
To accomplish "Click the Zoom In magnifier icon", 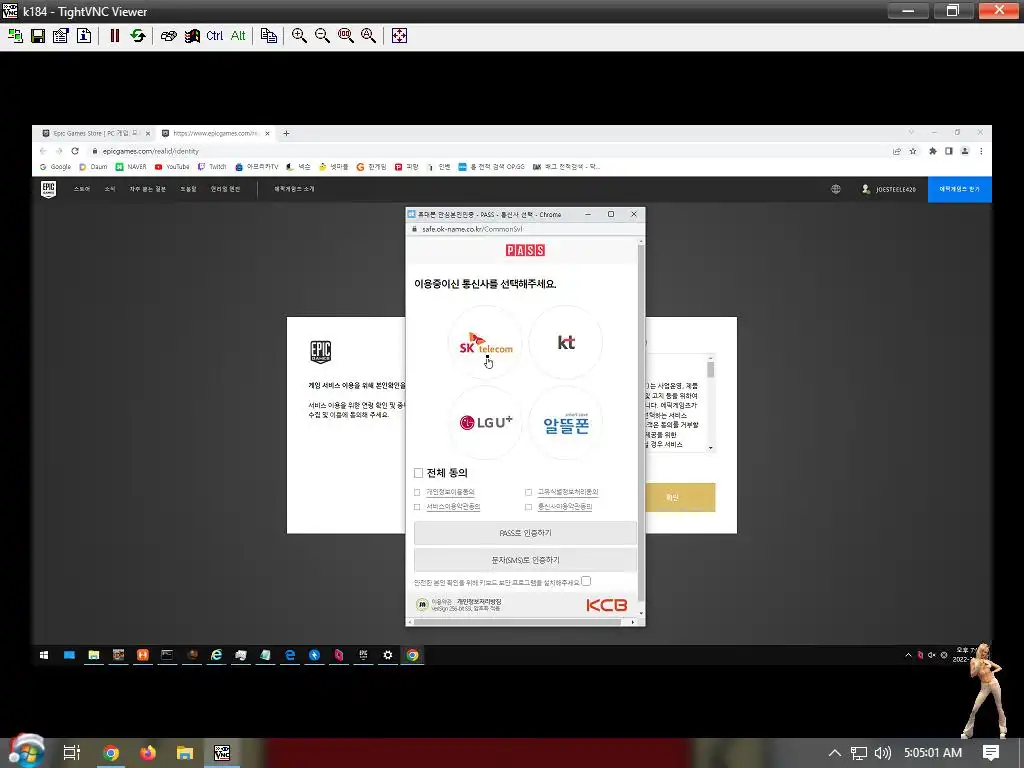I will 299,36.
